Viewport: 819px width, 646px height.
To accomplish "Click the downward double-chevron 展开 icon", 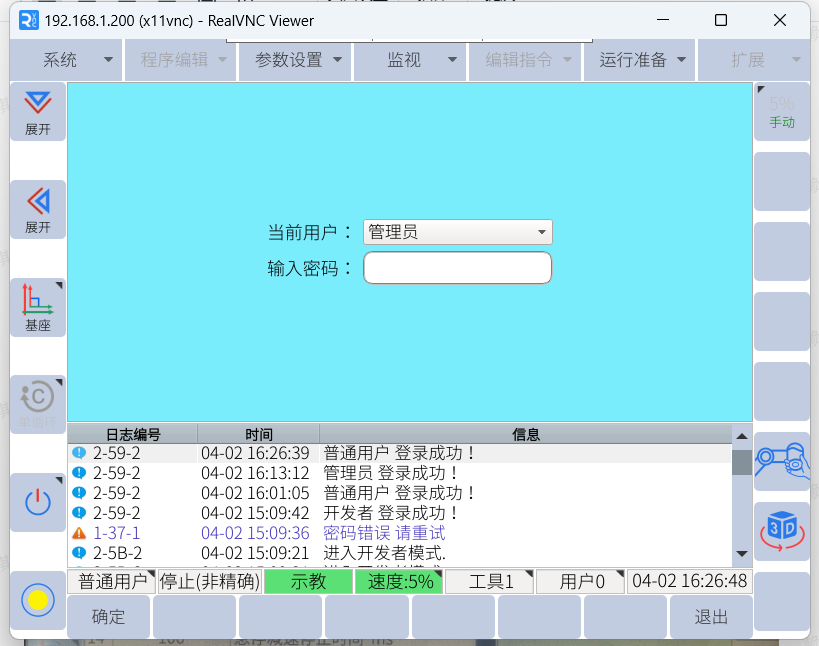I will click(x=38, y=111).
